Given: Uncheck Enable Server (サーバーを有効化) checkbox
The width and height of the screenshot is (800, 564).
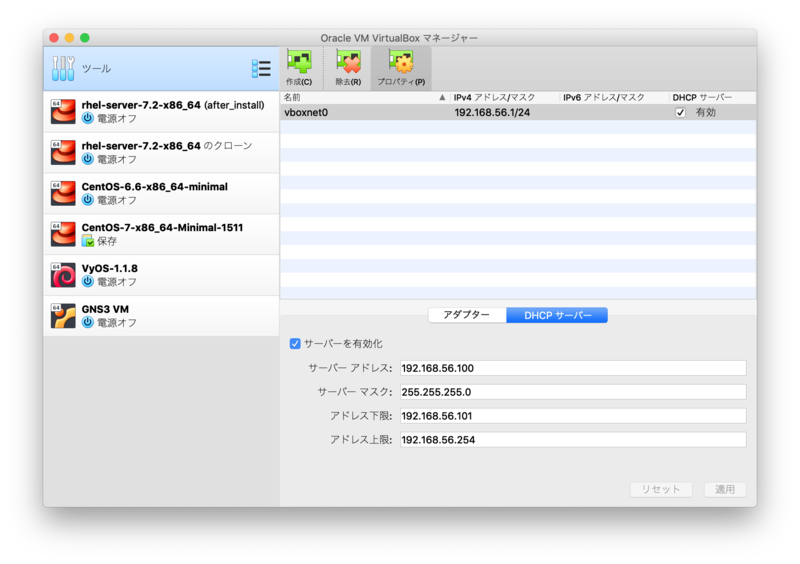Looking at the screenshot, I should (295, 344).
